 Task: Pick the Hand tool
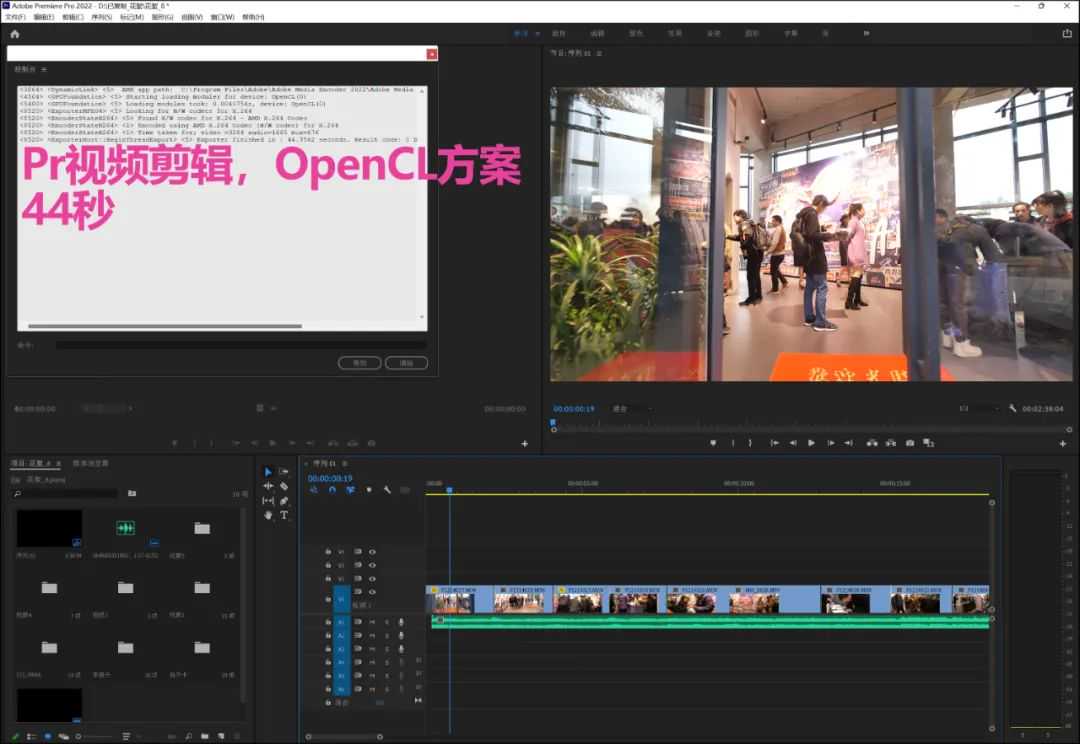pos(268,515)
